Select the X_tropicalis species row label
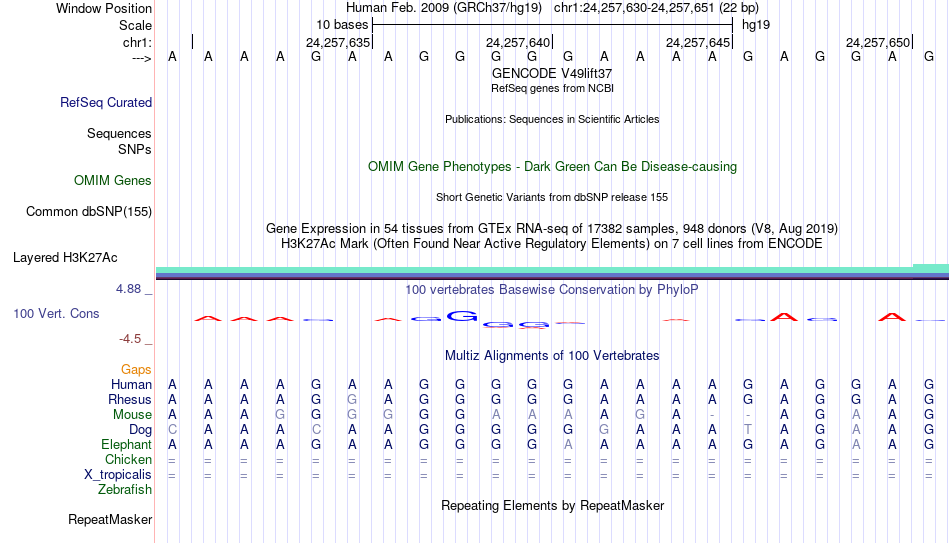The image size is (950, 543). coord(118,475)
